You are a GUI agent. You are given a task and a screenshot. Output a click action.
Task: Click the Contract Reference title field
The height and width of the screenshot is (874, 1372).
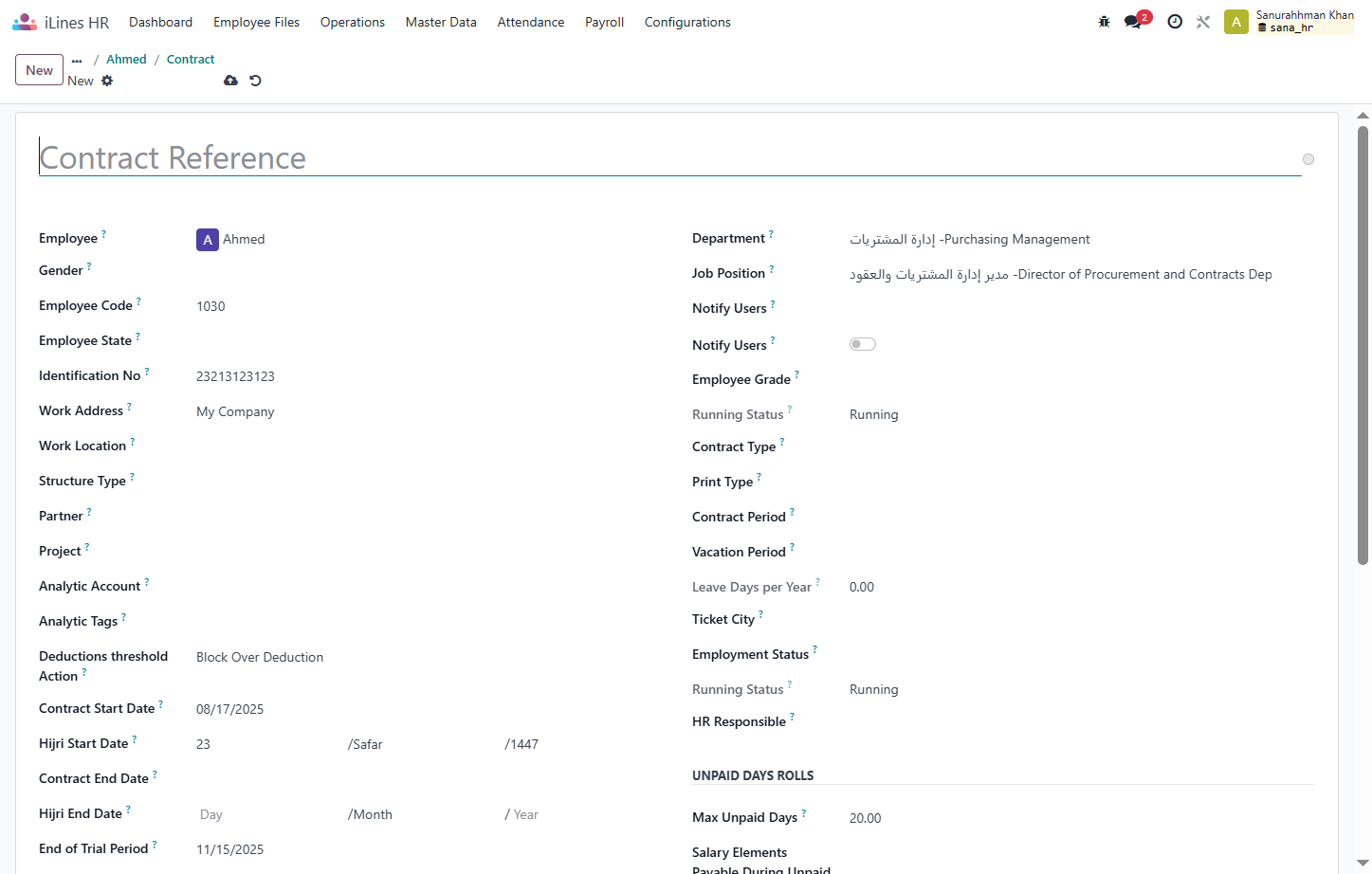669,157
